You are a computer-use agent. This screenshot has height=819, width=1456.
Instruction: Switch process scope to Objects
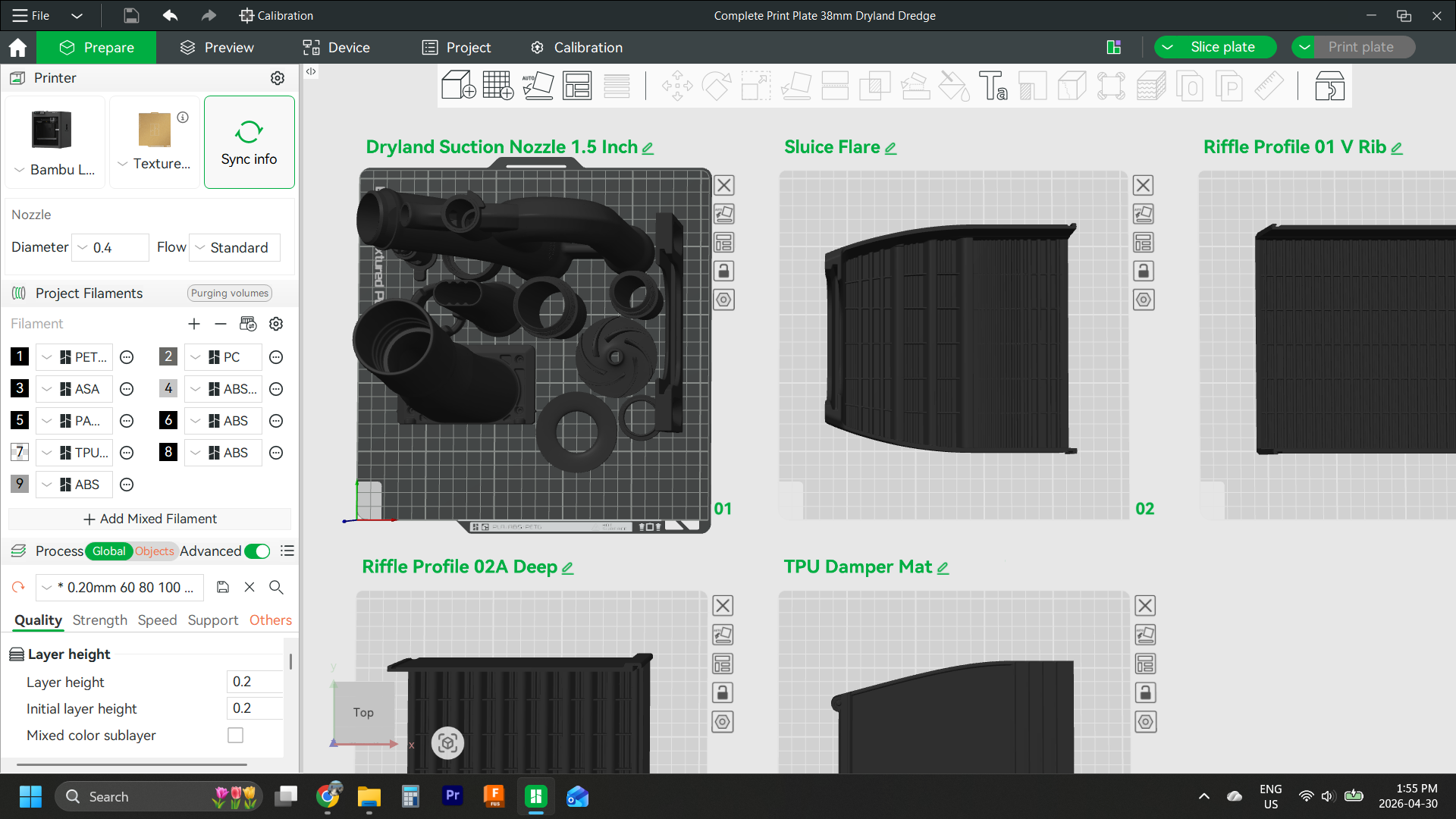pos(154,551)
